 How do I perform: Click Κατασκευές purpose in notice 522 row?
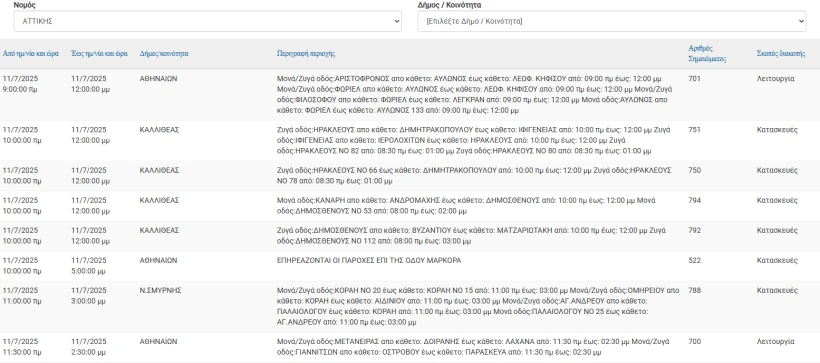tap(777, 260)
